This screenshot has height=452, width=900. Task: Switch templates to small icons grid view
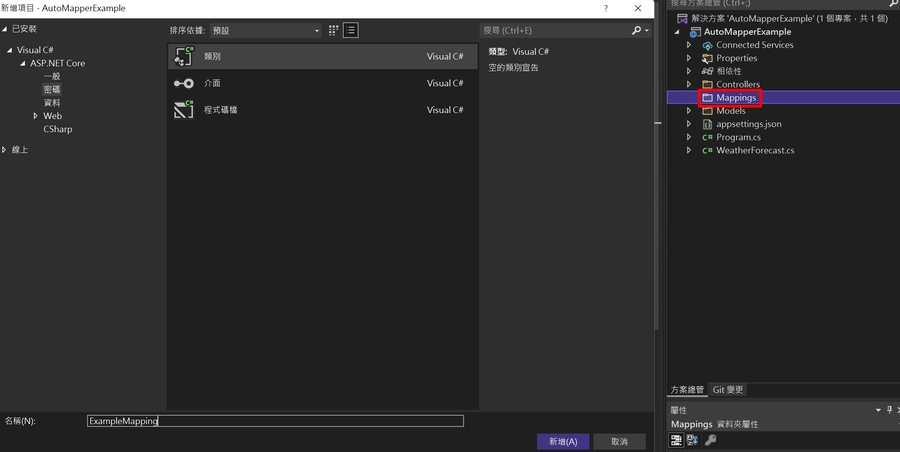click(334, 31)
